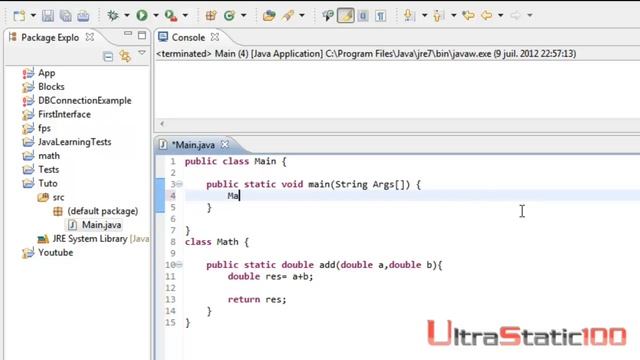Click the Previous Annotation arrow icon
640x360 pixels.
[438, 16]
